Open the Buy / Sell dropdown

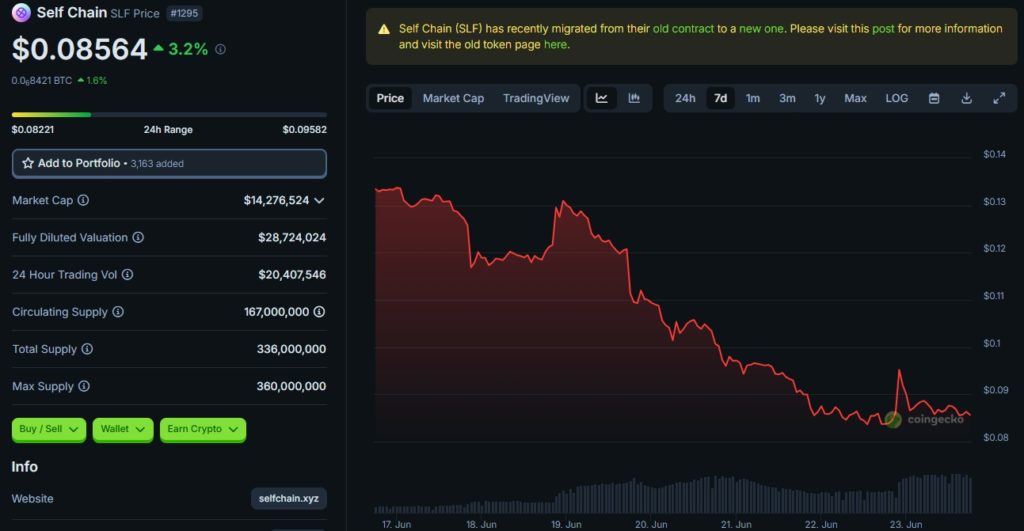coord(49,429)
